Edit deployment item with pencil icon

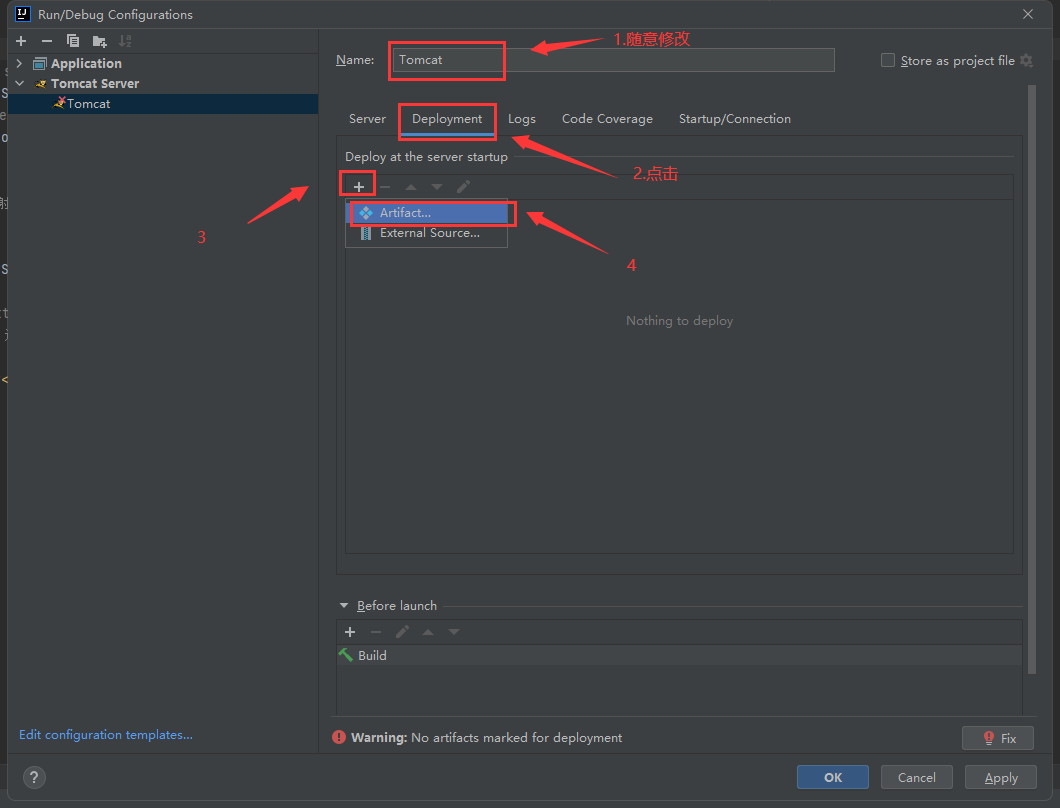coord(463,187)
